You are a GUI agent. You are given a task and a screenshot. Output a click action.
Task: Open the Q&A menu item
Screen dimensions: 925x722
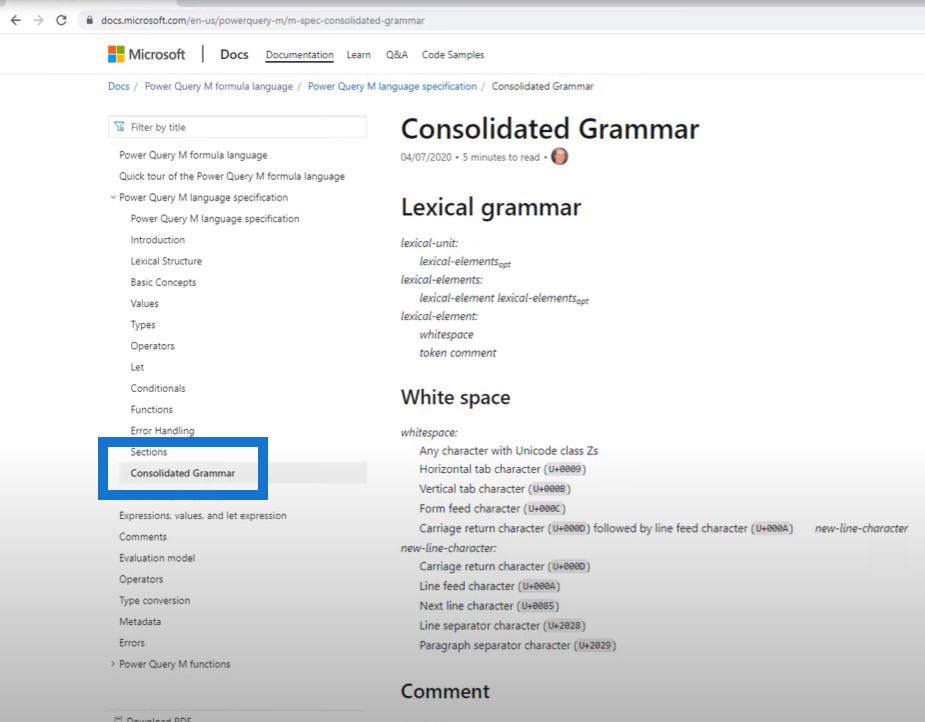pos(396,55)
